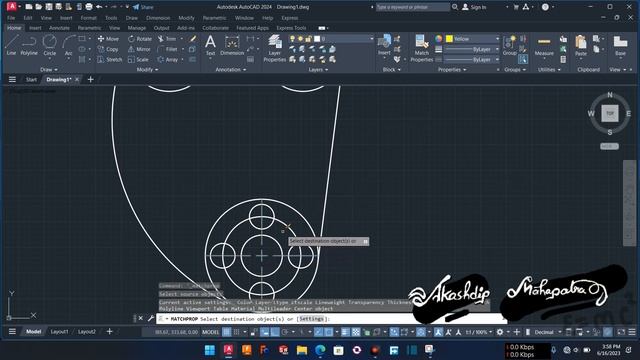640x360 pixels.
Task: Expand the Properties panel
Action: pyautogui.click(x=452, y=70)
